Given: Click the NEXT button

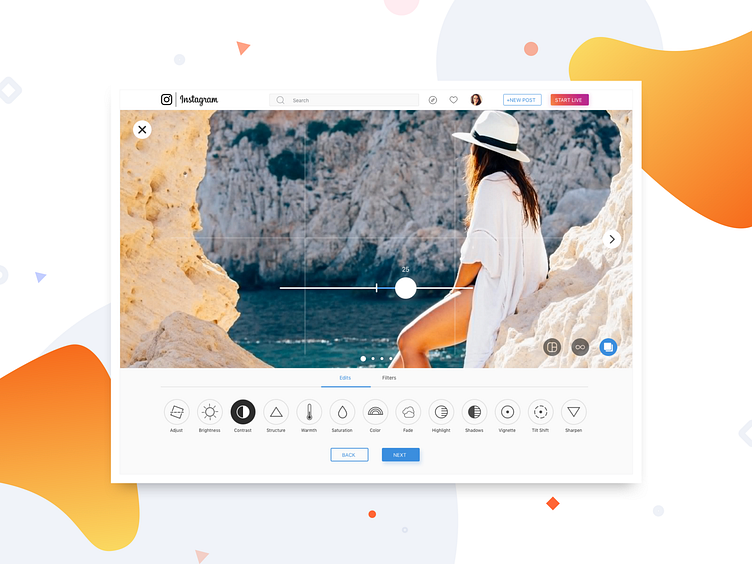Looking at the screenshot, I should coord(400,455).
